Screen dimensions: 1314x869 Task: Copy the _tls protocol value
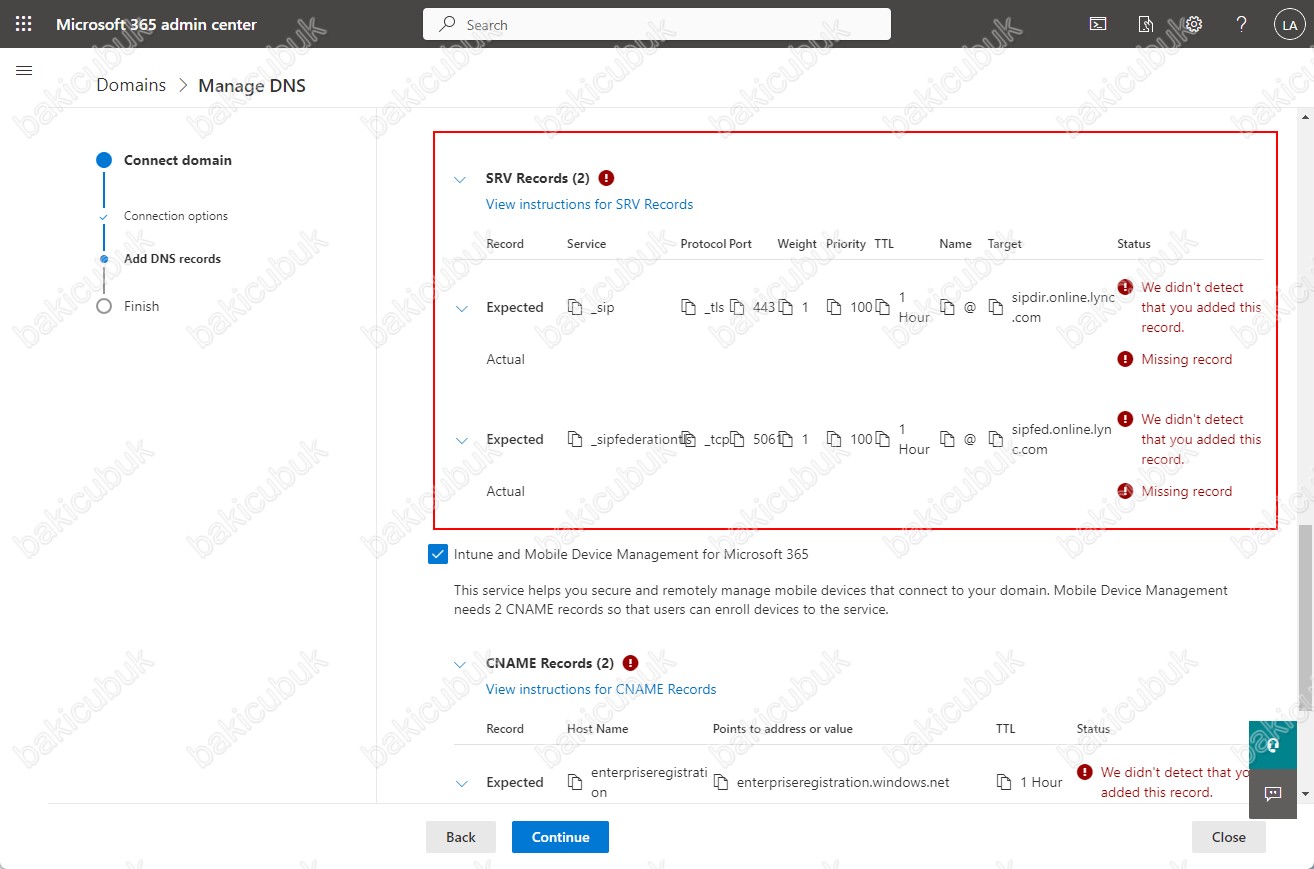(689, 307)
